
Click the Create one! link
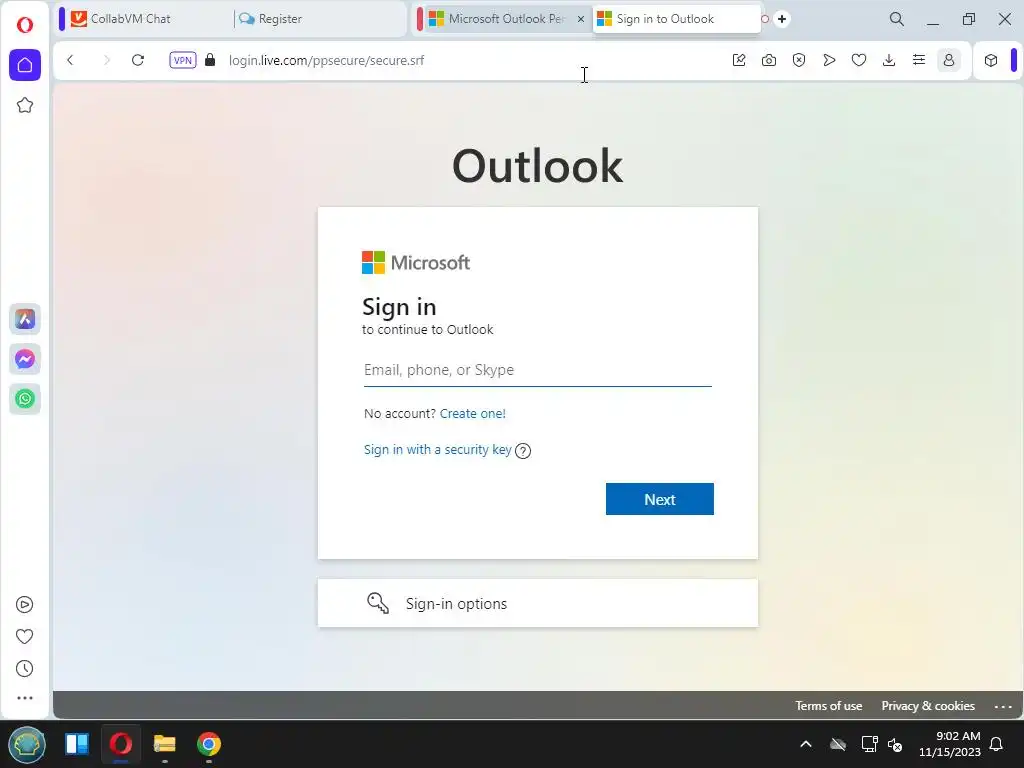pos(473,413)
